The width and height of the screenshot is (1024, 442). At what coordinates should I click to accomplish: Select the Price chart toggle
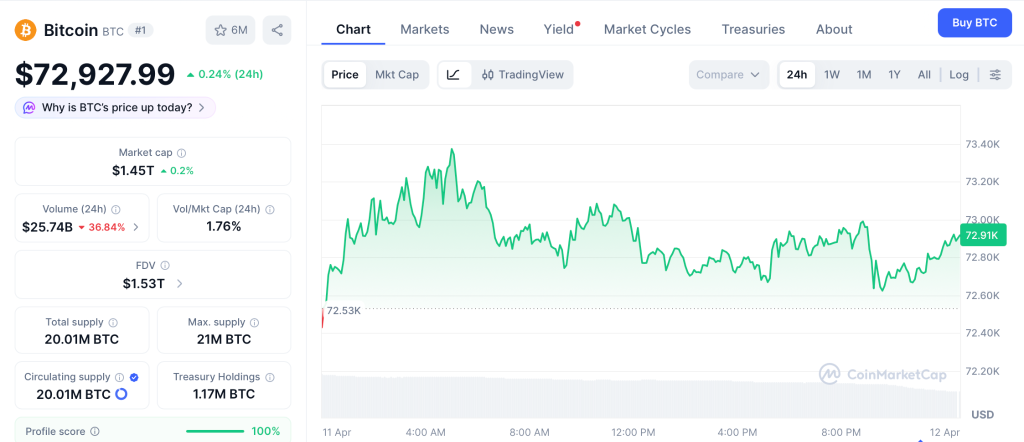(x=345, y=75)
